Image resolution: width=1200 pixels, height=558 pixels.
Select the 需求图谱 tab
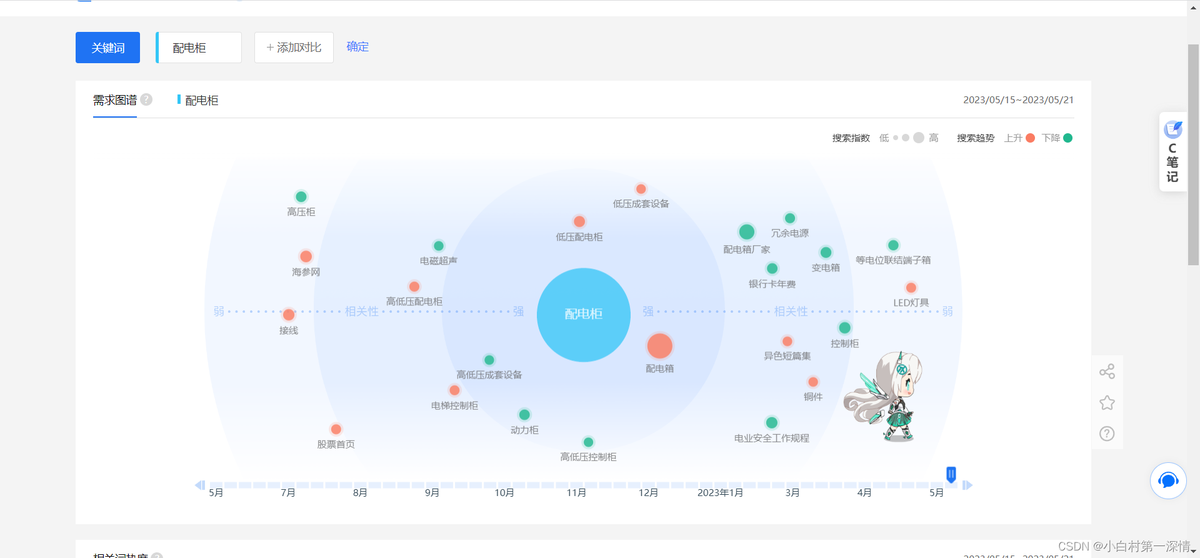point(115,100)
